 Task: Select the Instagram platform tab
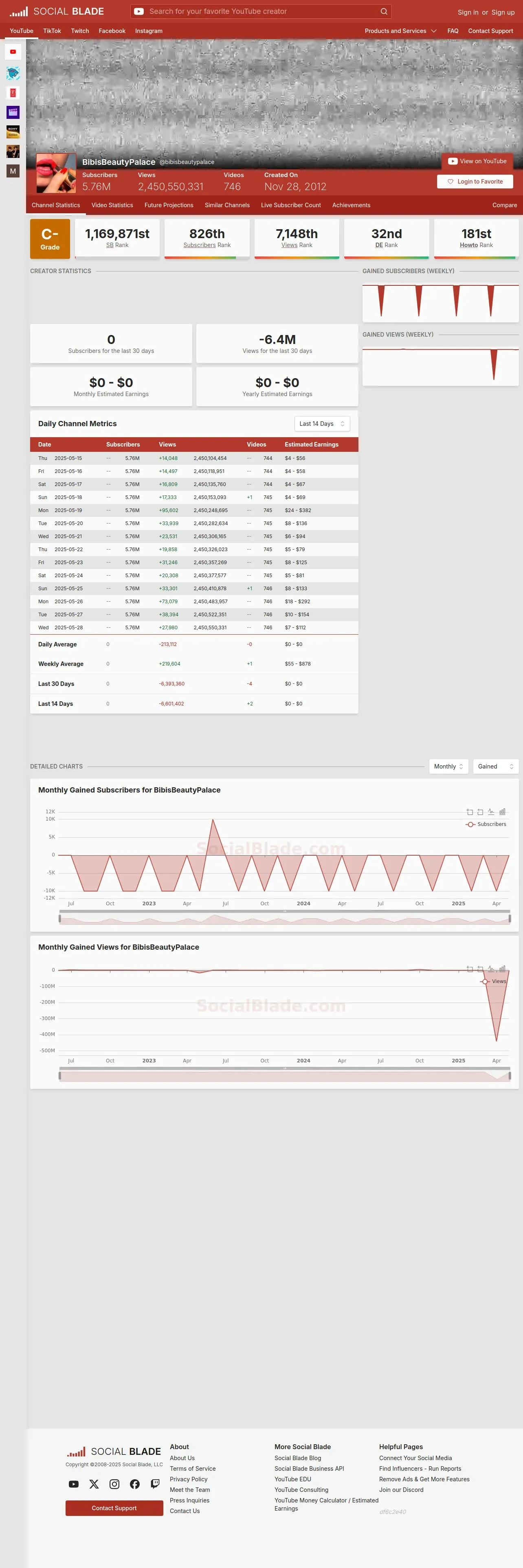point(149,31)
